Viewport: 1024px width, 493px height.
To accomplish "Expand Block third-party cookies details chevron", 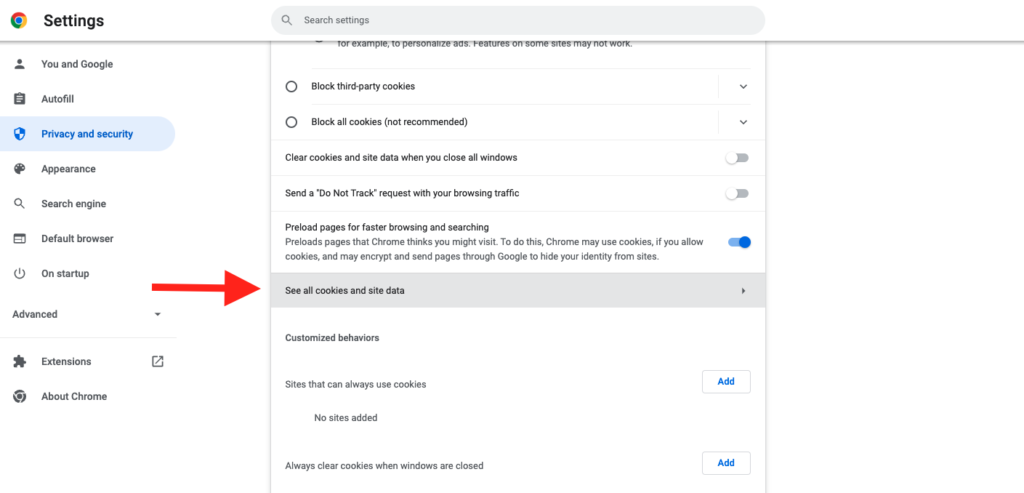I will (x=743, y=87).
